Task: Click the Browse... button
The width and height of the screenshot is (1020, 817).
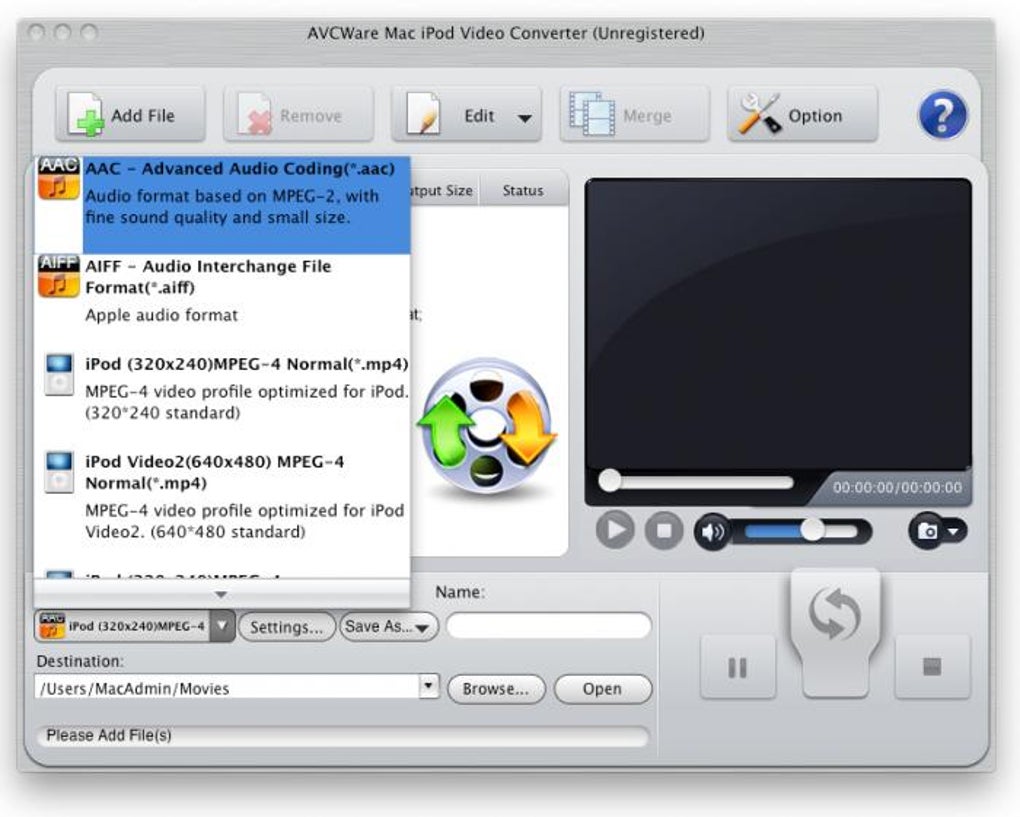Action: click(496, 689)
